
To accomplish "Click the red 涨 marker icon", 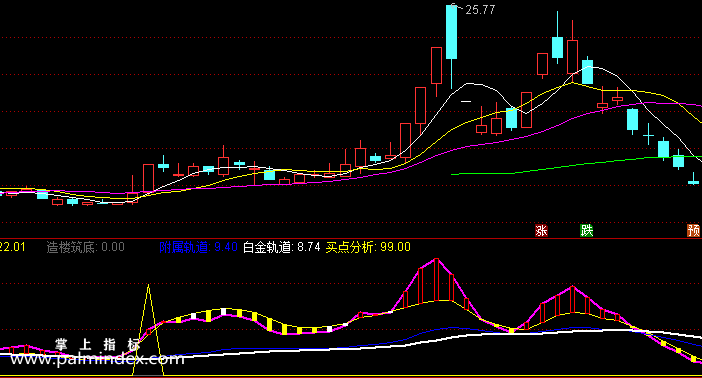I will pos(541,230).
